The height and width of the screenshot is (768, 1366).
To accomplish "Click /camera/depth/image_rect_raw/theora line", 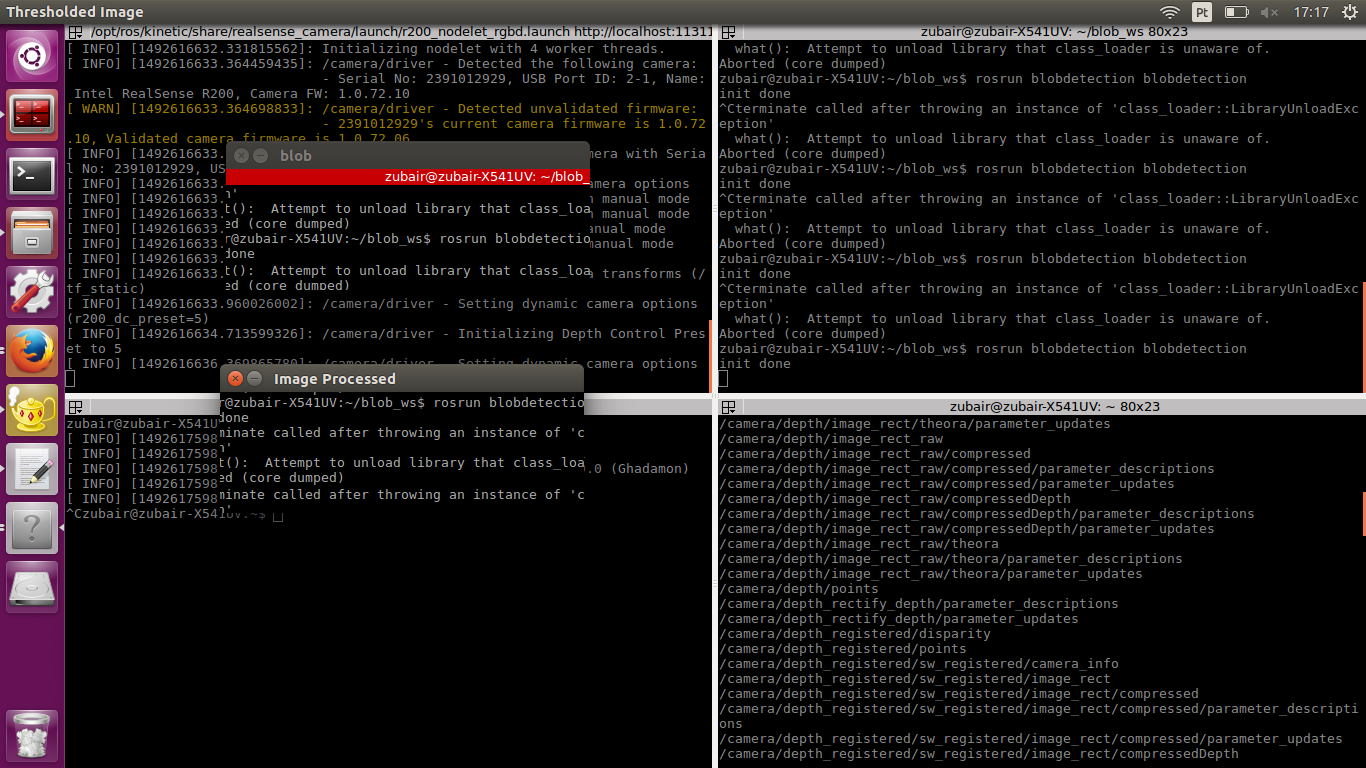I will point(859,544).
